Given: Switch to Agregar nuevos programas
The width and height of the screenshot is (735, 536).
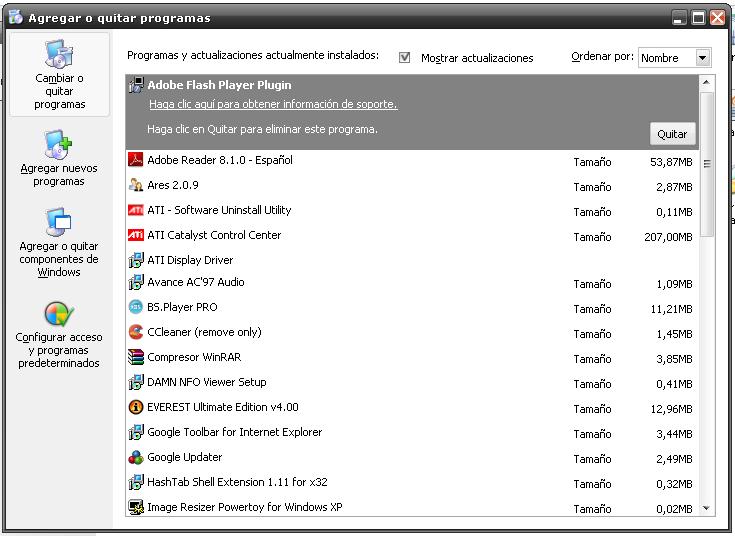Looking at the screenshot, I should (x=59, y=158).
